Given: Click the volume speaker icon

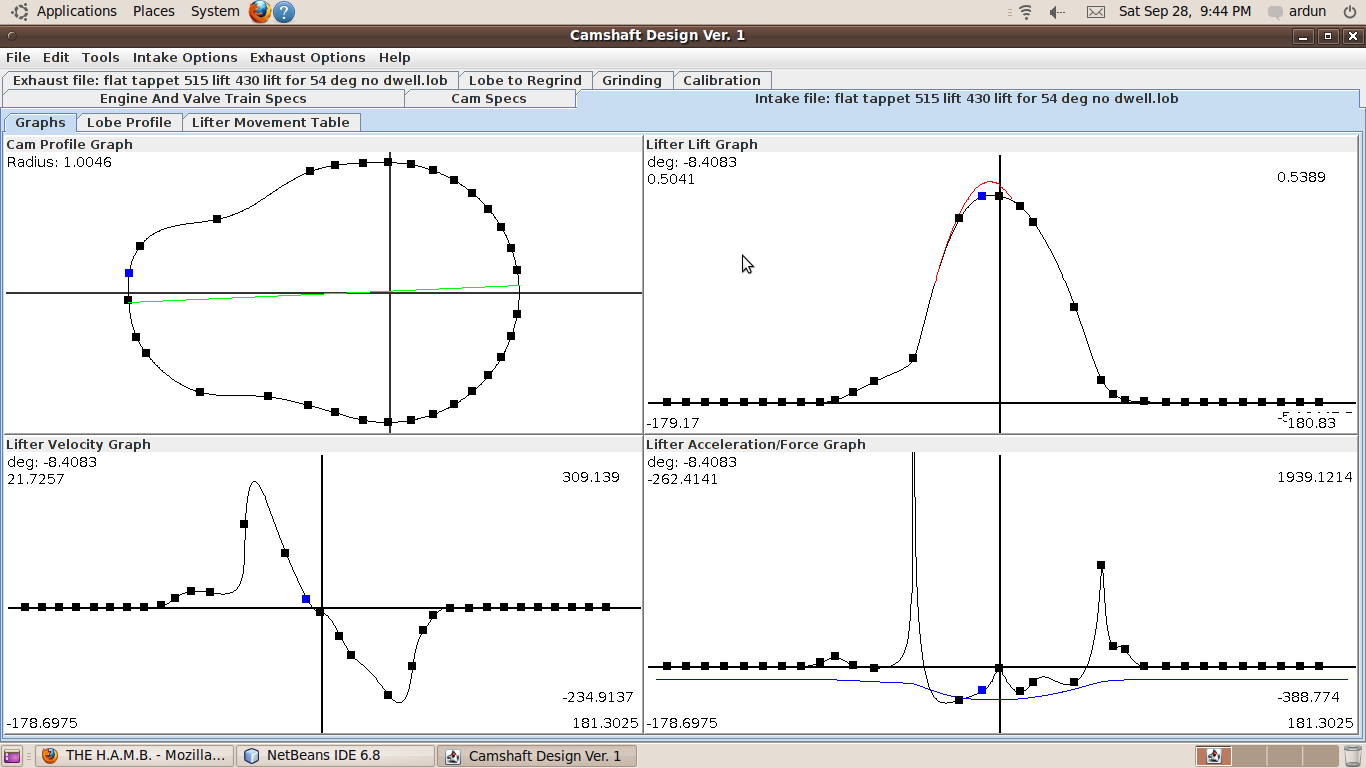Looking at the screenshot, I should point(1057,12).
